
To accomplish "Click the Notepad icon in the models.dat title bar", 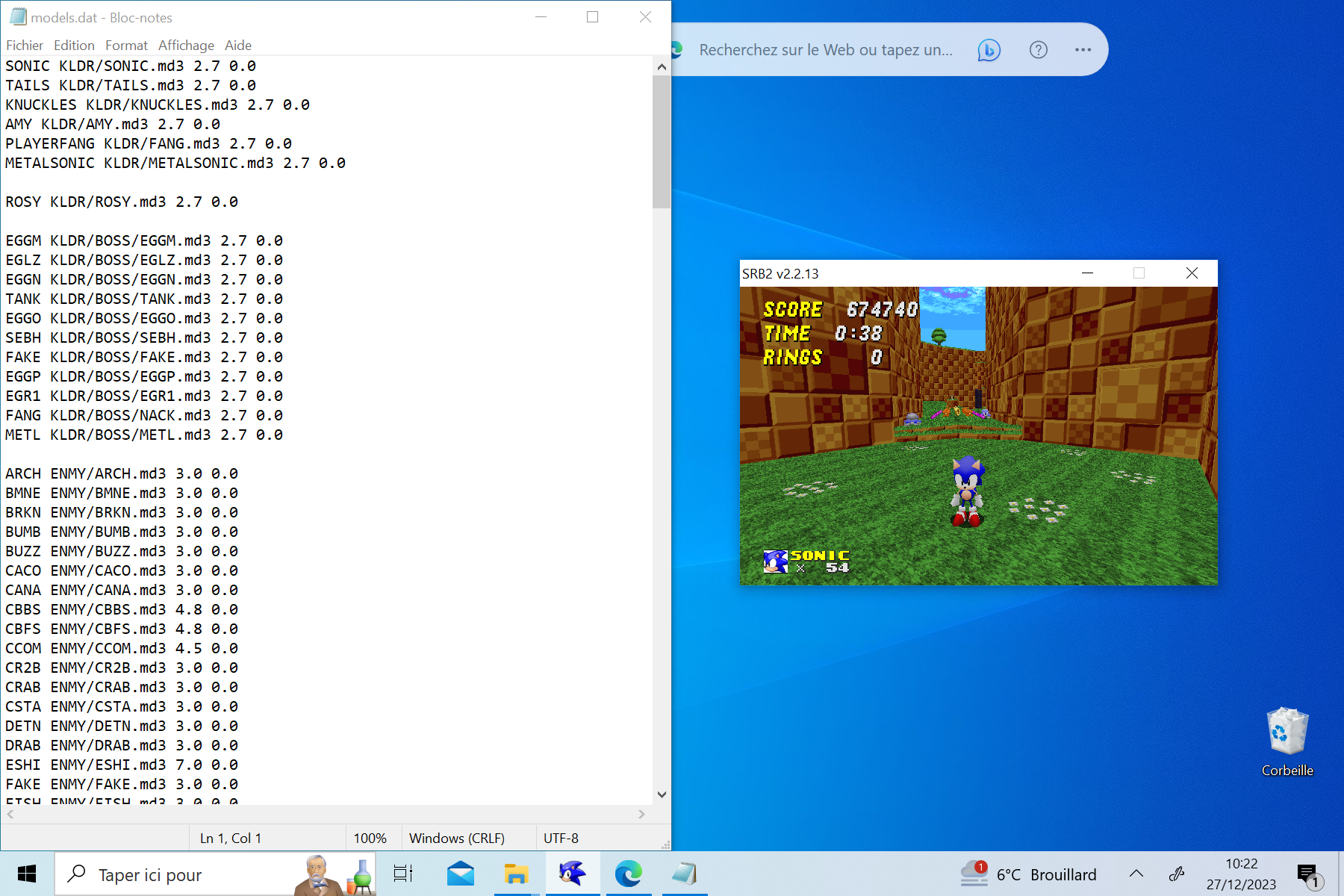I will 18,16.
